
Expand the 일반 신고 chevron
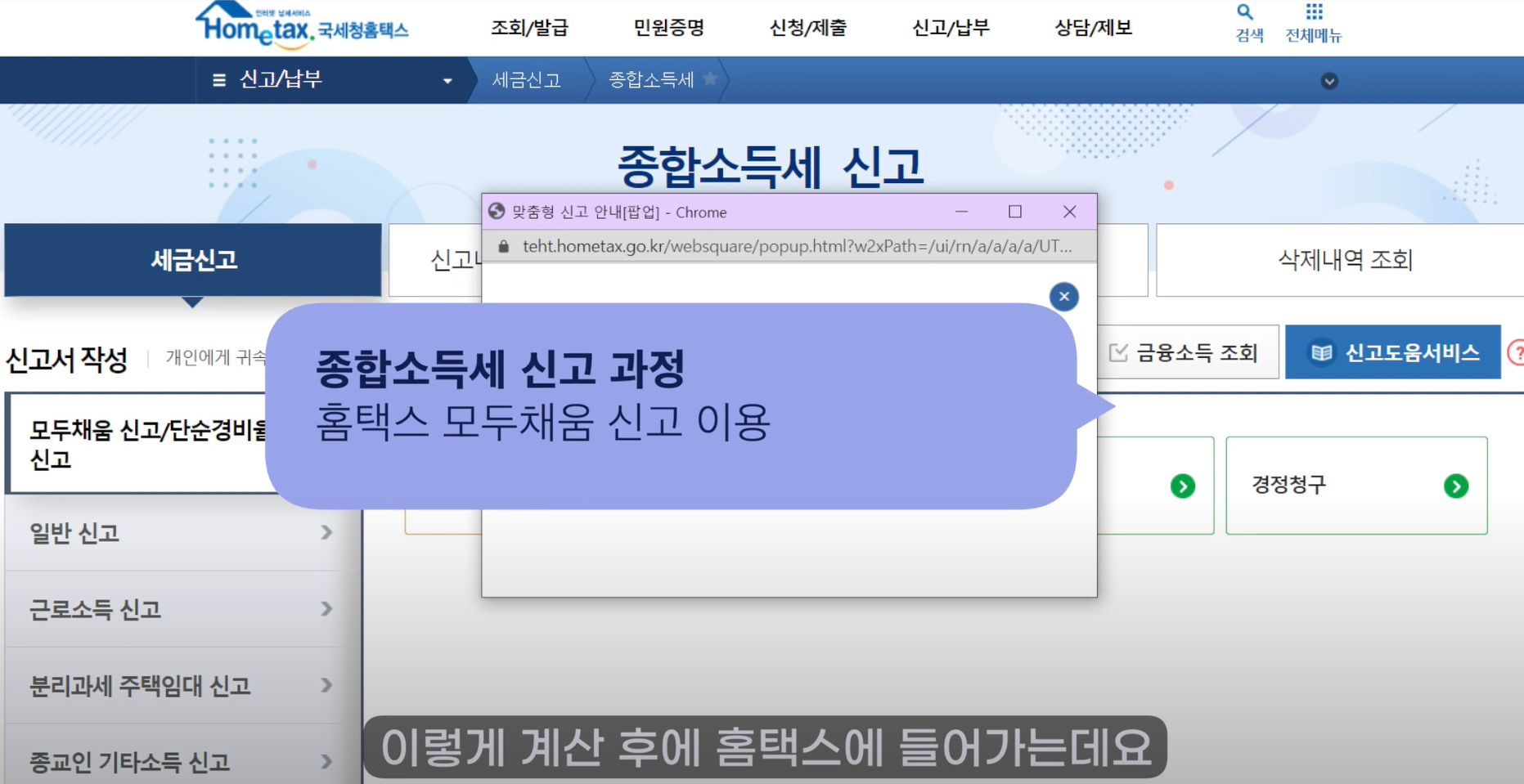326,533
